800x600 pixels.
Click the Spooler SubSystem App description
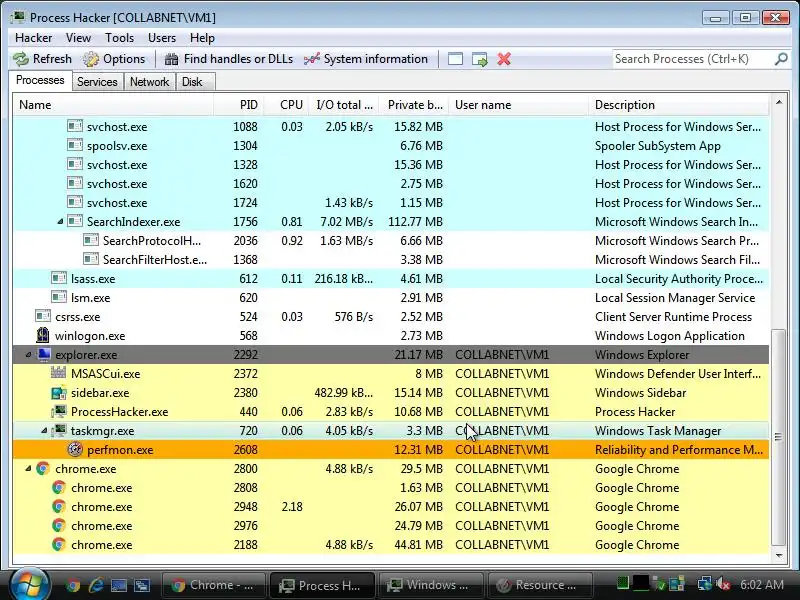click(658, 146)
